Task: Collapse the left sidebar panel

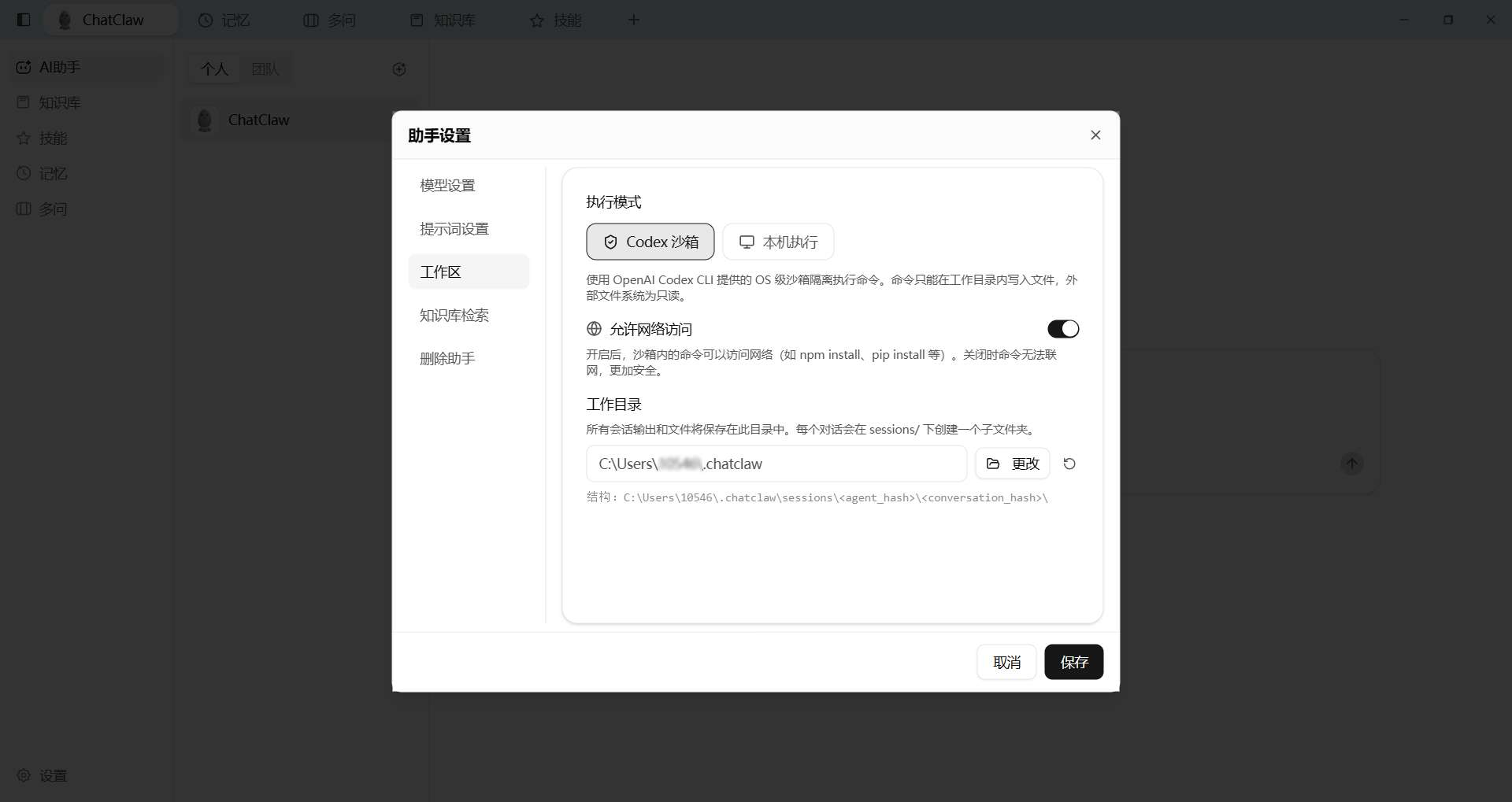Action: [x=23, y=20]
